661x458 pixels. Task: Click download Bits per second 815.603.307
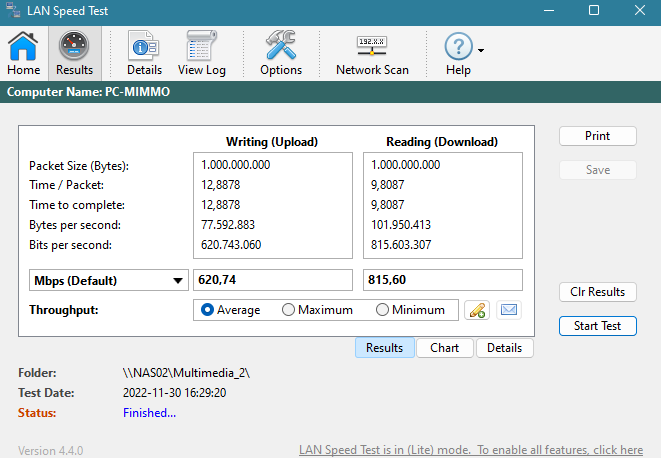click(400, 245)
